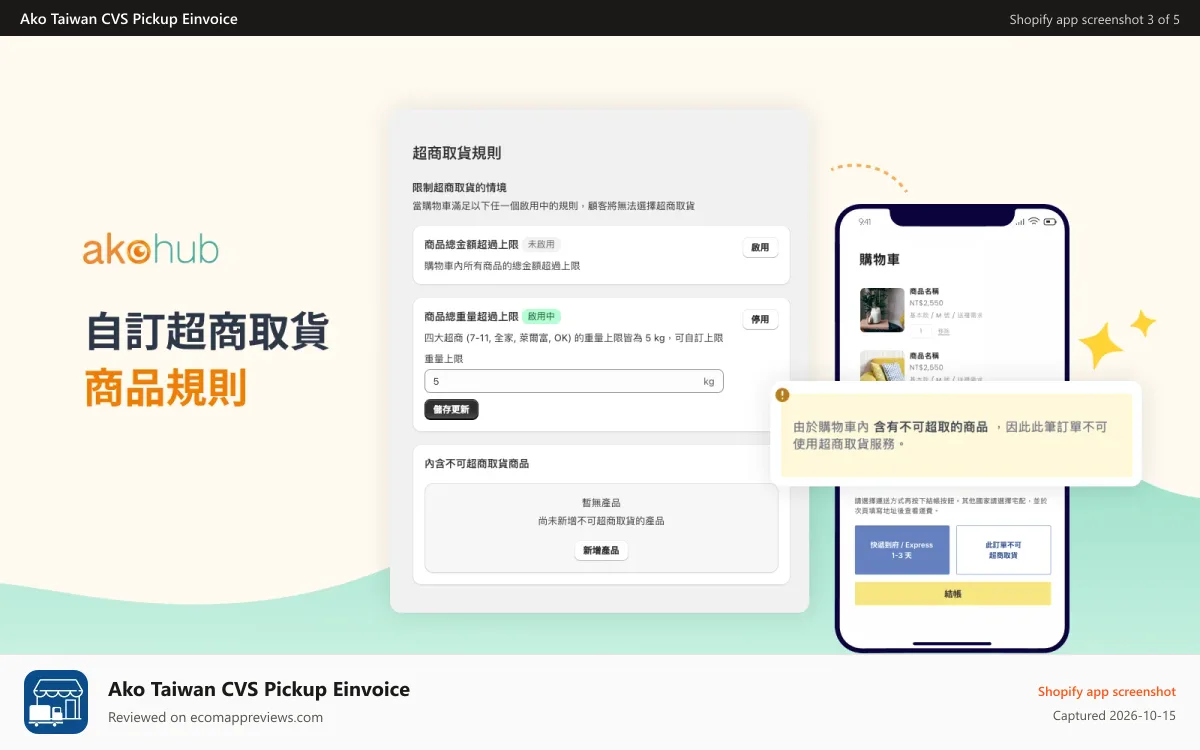The width and height of the screenshot is (1200, 750).
Task: Enable the 商品總金額超過上限 rule with 啟用
Action: (760, 247)
